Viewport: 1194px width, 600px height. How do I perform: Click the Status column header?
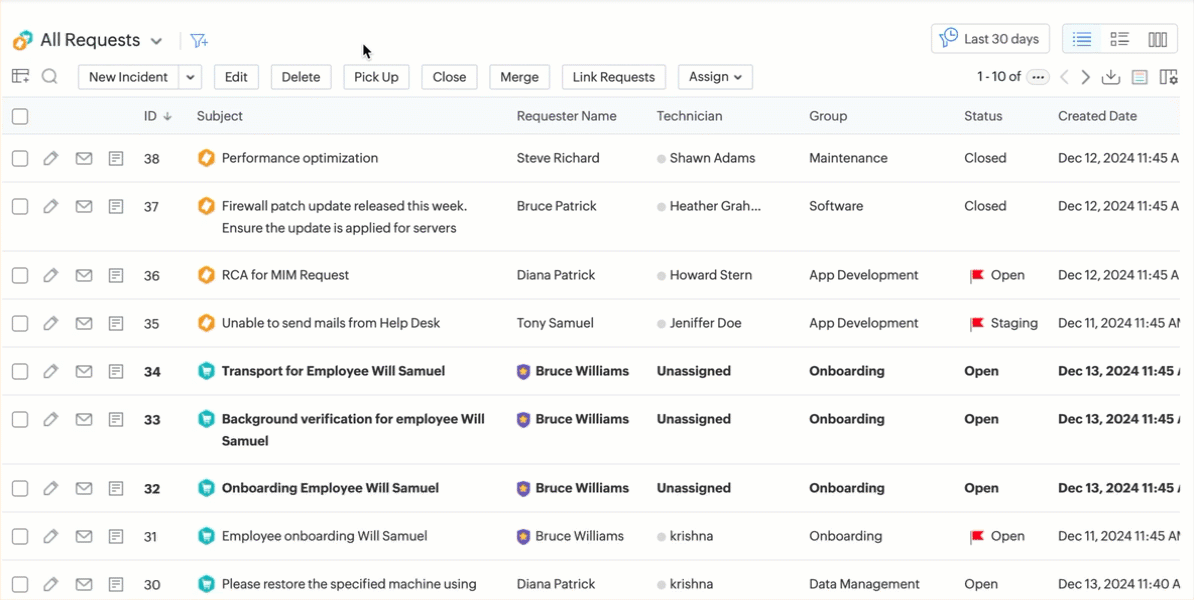(982, 116)
